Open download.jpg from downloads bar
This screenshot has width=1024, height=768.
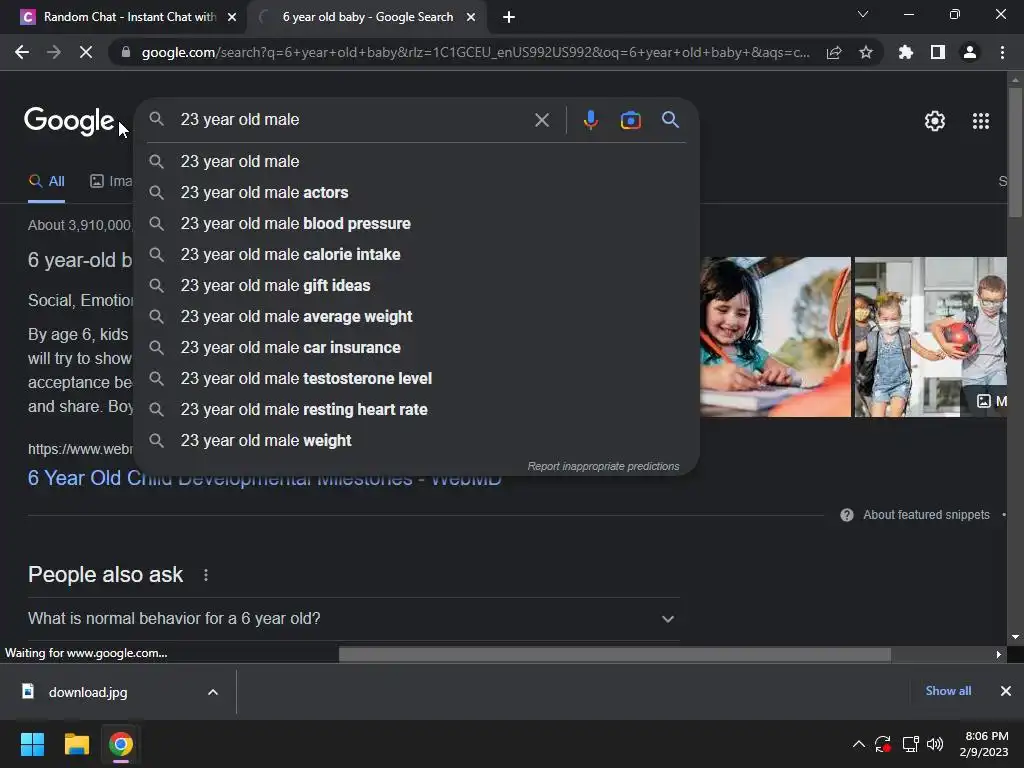88,692
